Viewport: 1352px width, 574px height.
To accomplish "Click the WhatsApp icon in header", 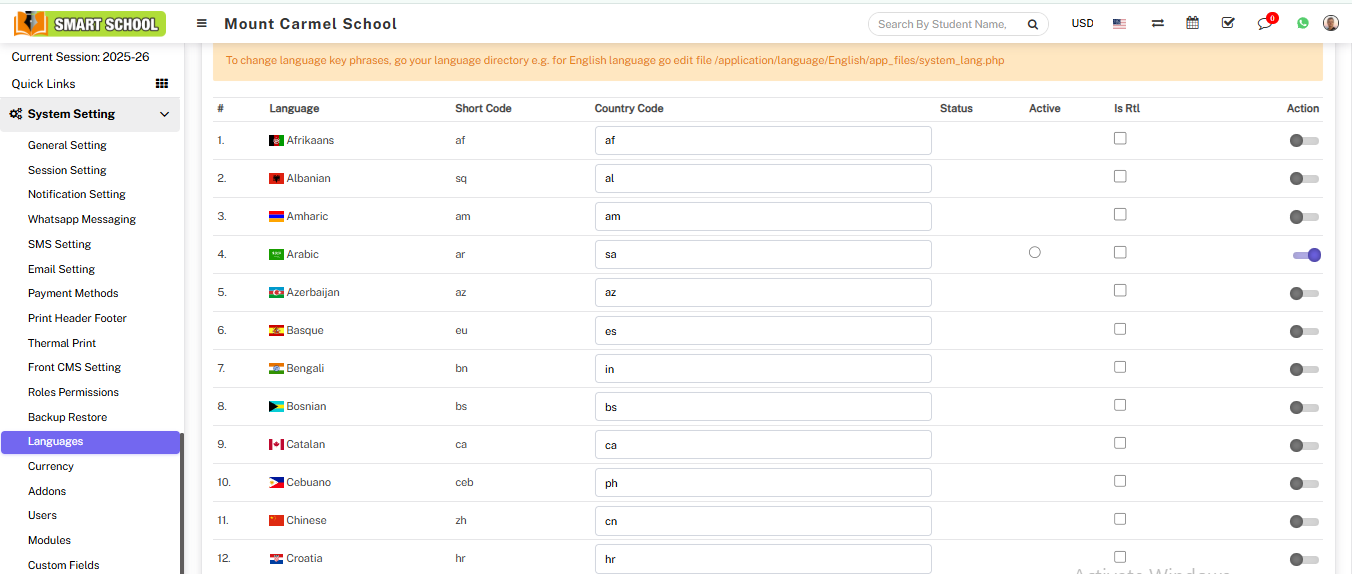I will click(x=1302, y=23).
